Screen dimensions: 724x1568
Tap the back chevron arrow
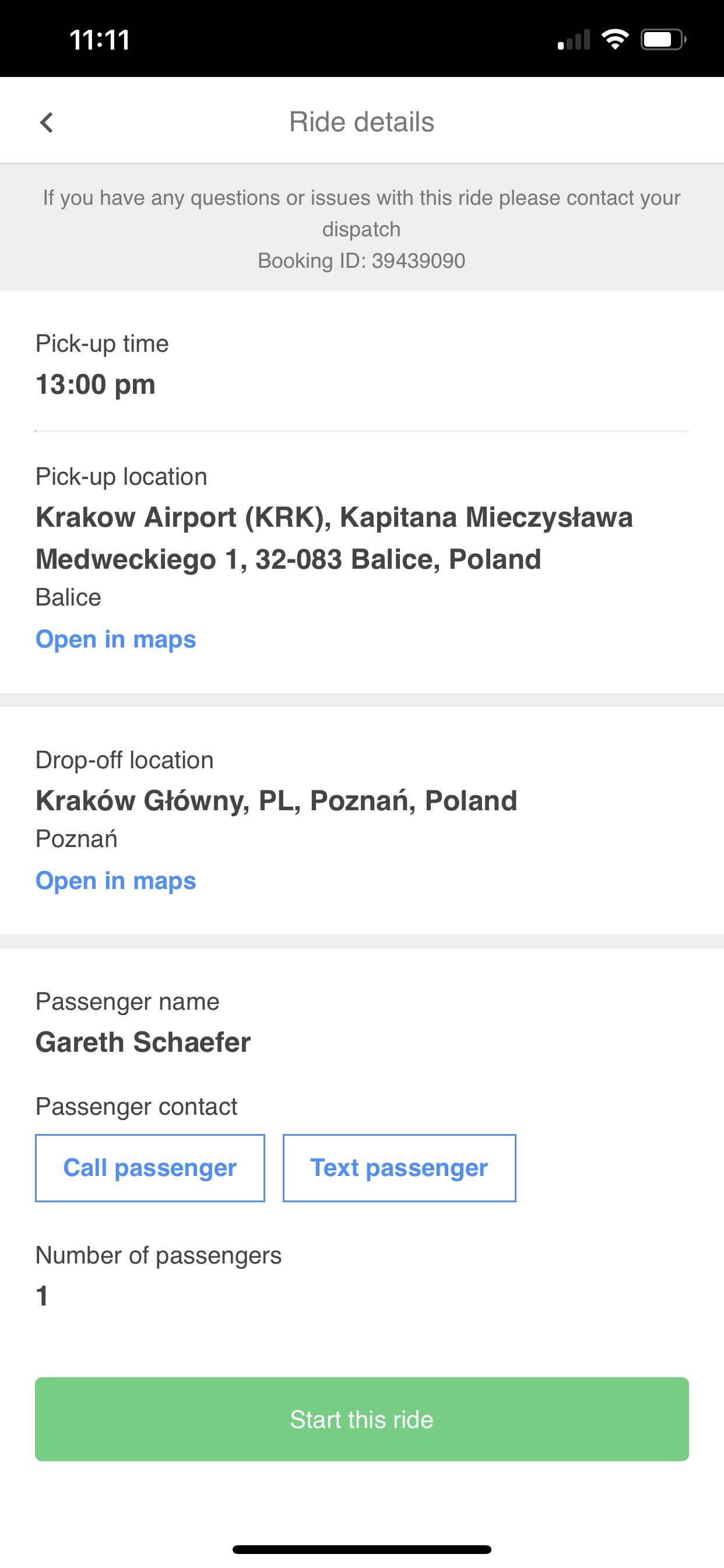point(47,123)
